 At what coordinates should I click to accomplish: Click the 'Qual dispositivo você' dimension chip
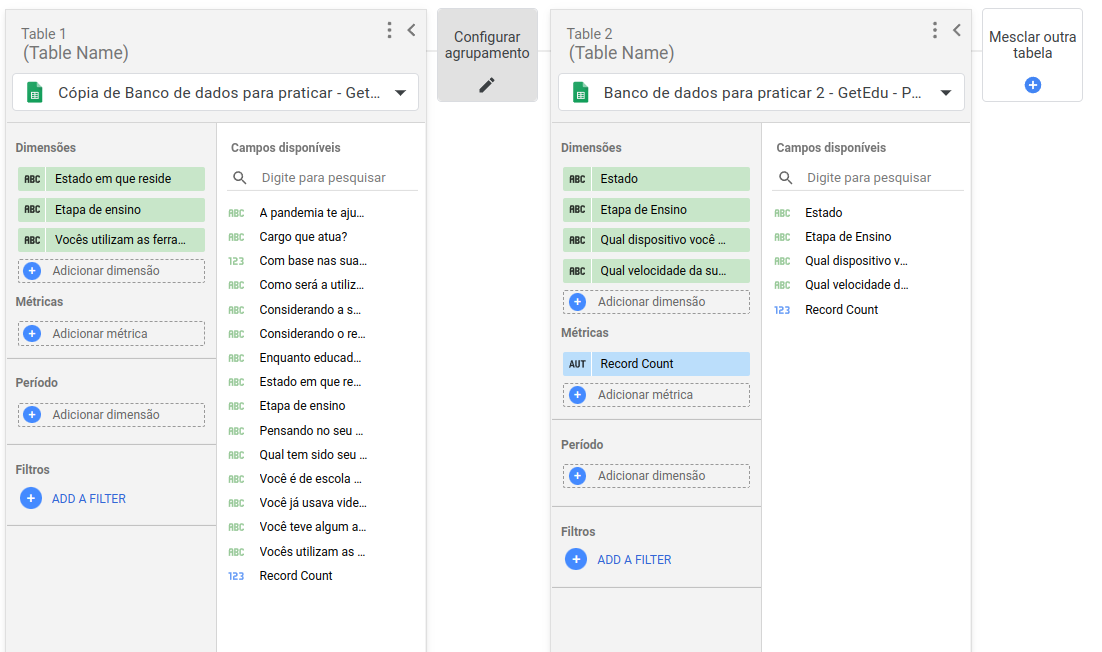658,240
